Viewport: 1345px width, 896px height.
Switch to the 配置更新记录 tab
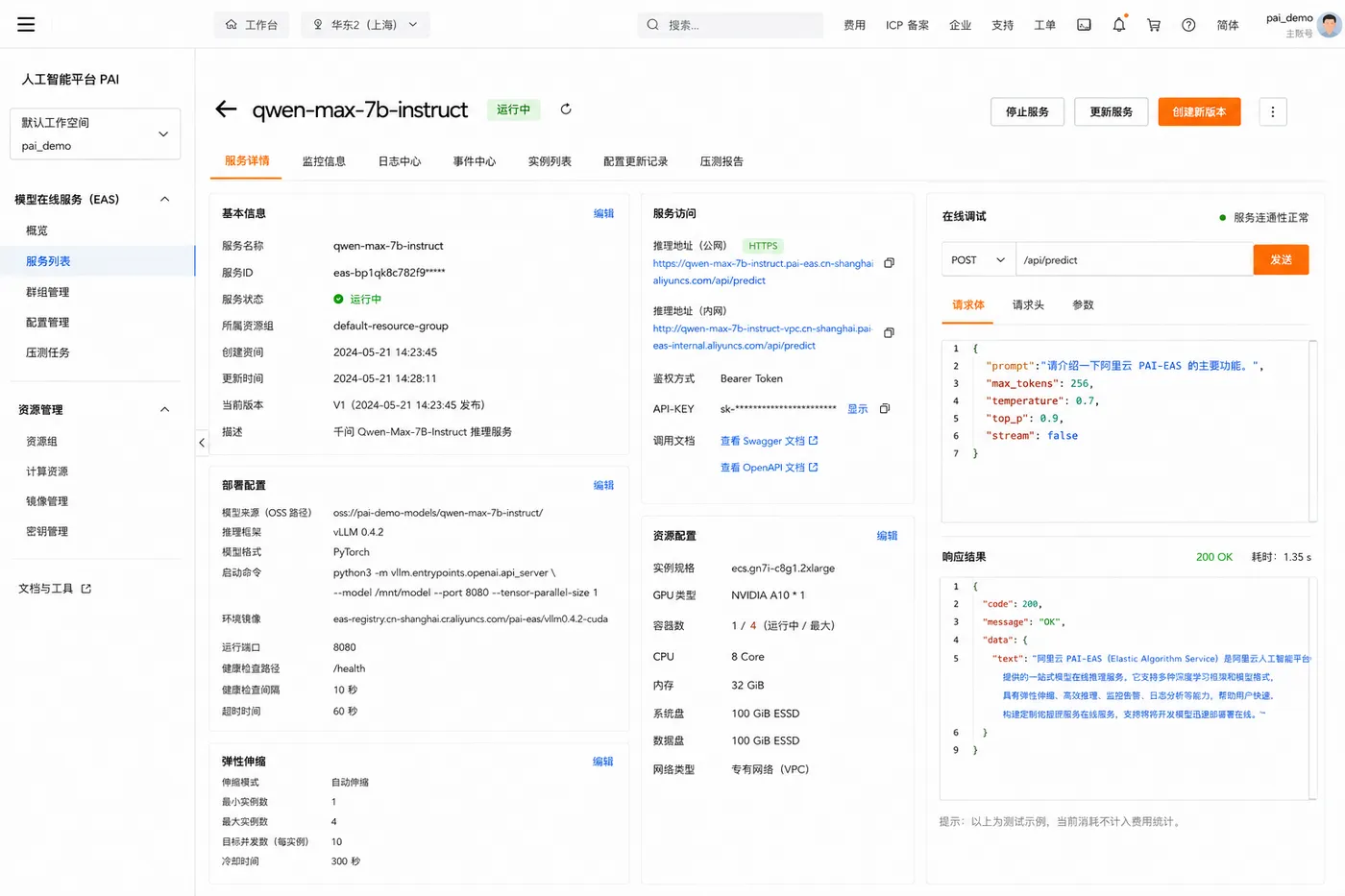[x=635, y=161]
